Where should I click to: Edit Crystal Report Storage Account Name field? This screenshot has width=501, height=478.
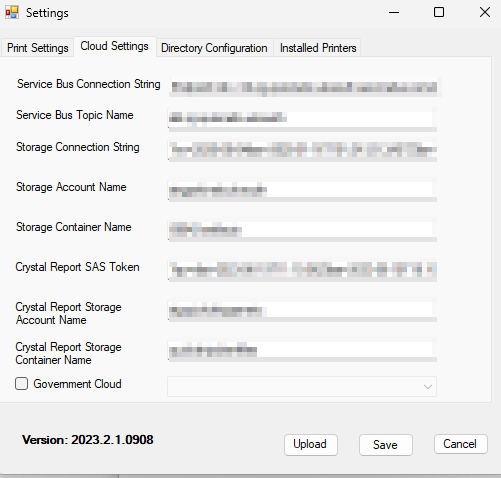pos(302,311)
